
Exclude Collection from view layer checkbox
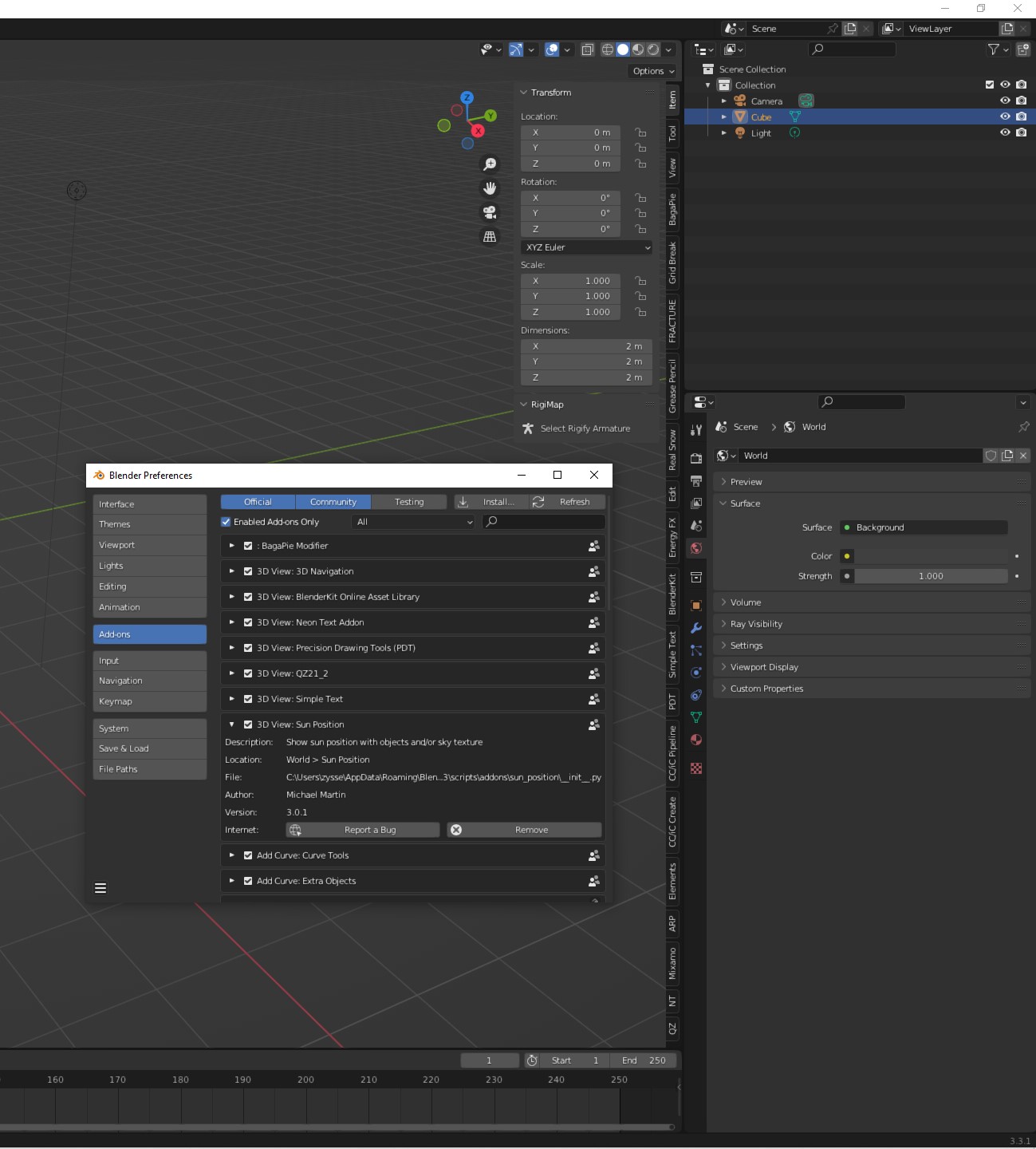990,85
